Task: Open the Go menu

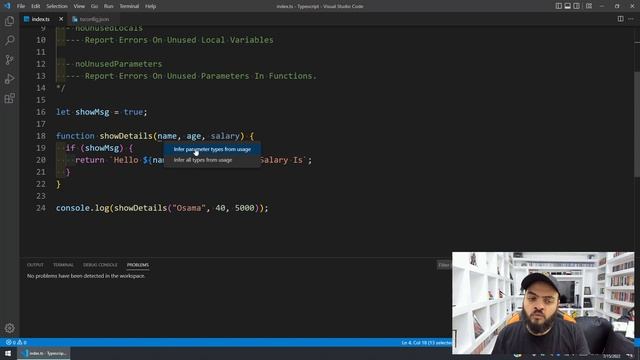Action: coord(94,6)
